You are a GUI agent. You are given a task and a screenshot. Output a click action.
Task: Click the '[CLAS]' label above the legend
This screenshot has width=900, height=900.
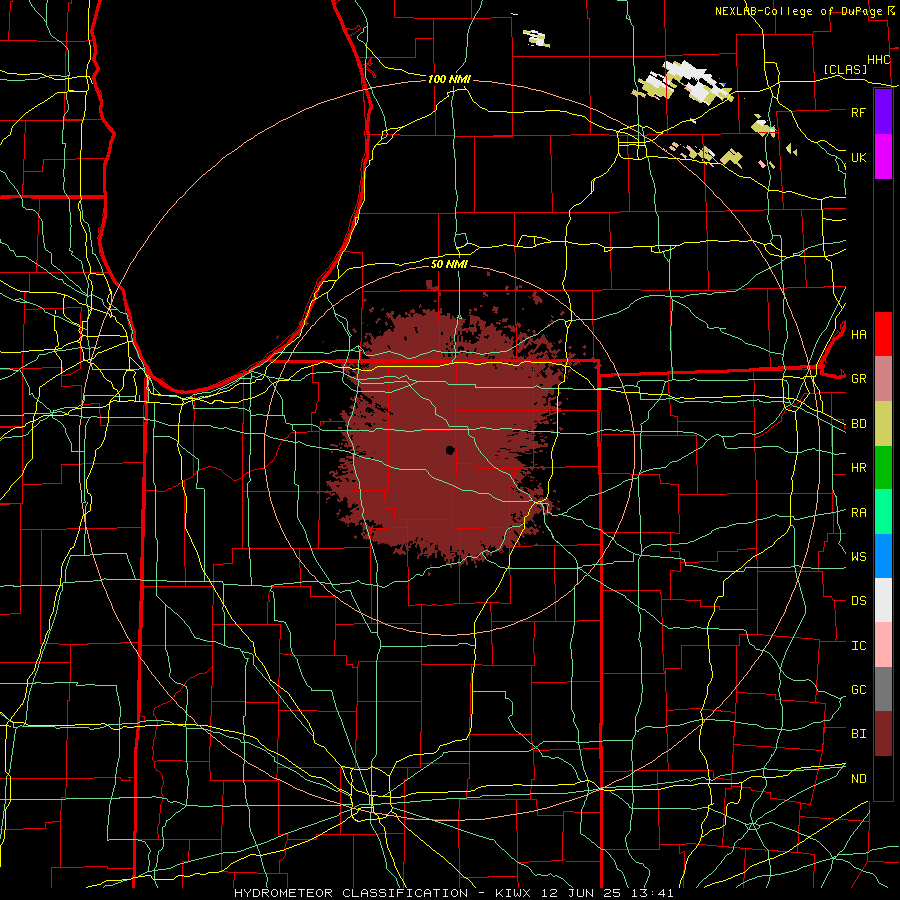pyautogui.click(x=845, y=69)
